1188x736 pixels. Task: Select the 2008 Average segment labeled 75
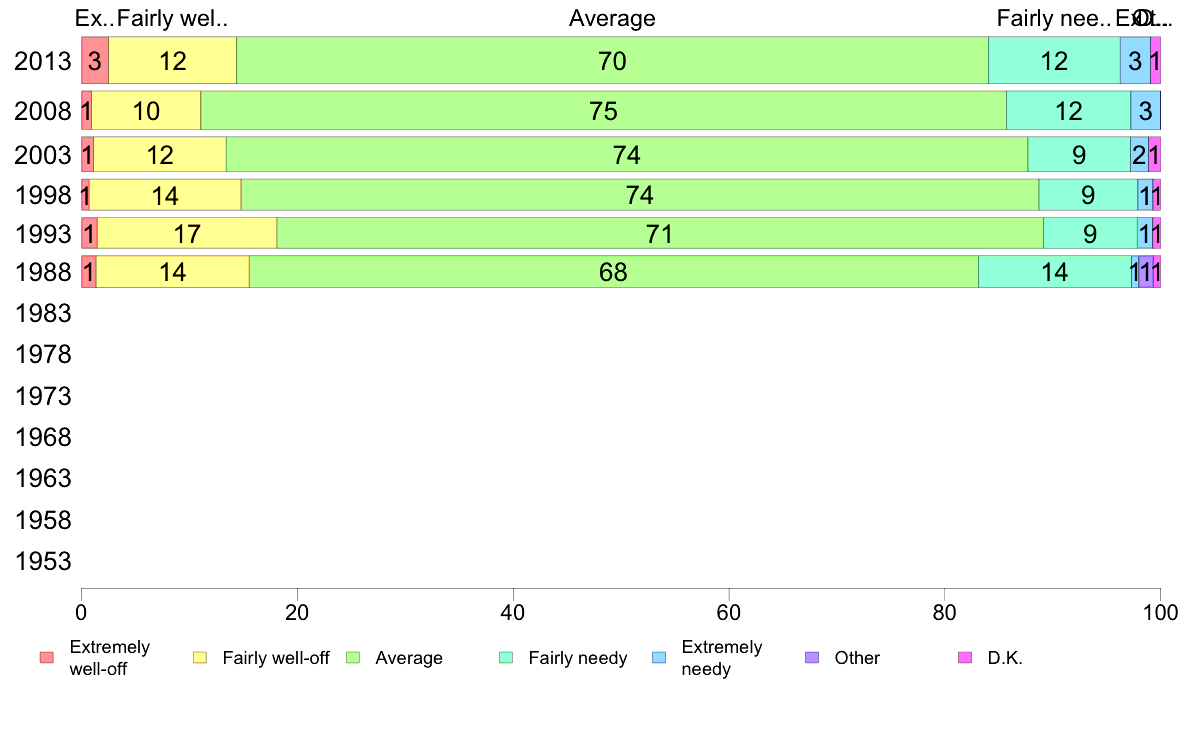pos(603,110)
